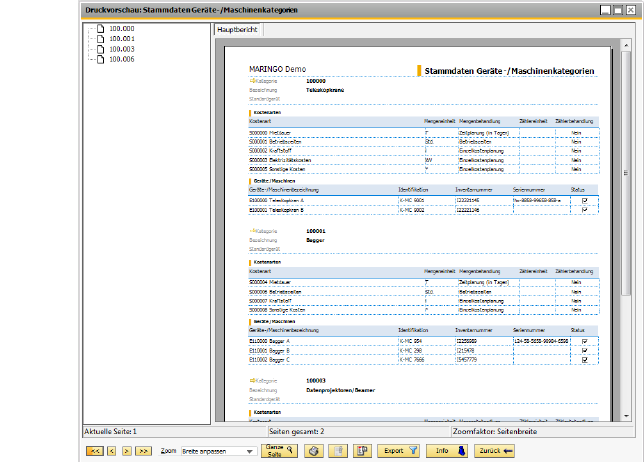Click the category number 100003 in the report
644x462 pixels.
(x=316, y=381)
